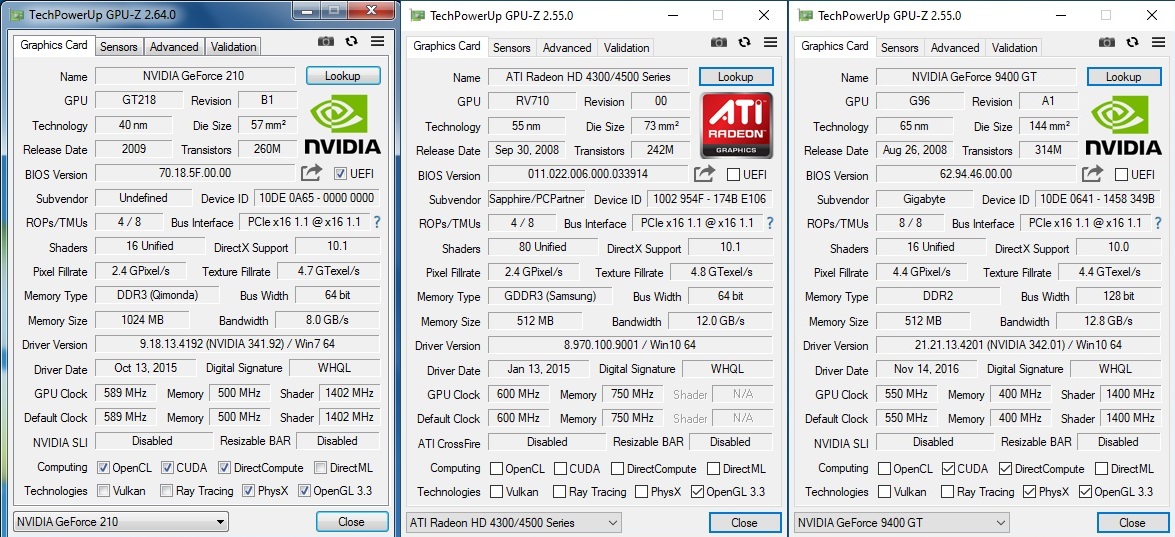Toggle UEFI checkbox in Radeon HD 4300/4500 window

[734, 175]
